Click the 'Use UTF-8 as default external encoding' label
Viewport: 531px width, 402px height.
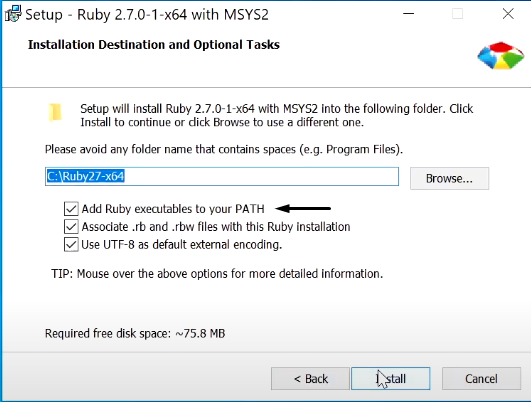[182, 245]
